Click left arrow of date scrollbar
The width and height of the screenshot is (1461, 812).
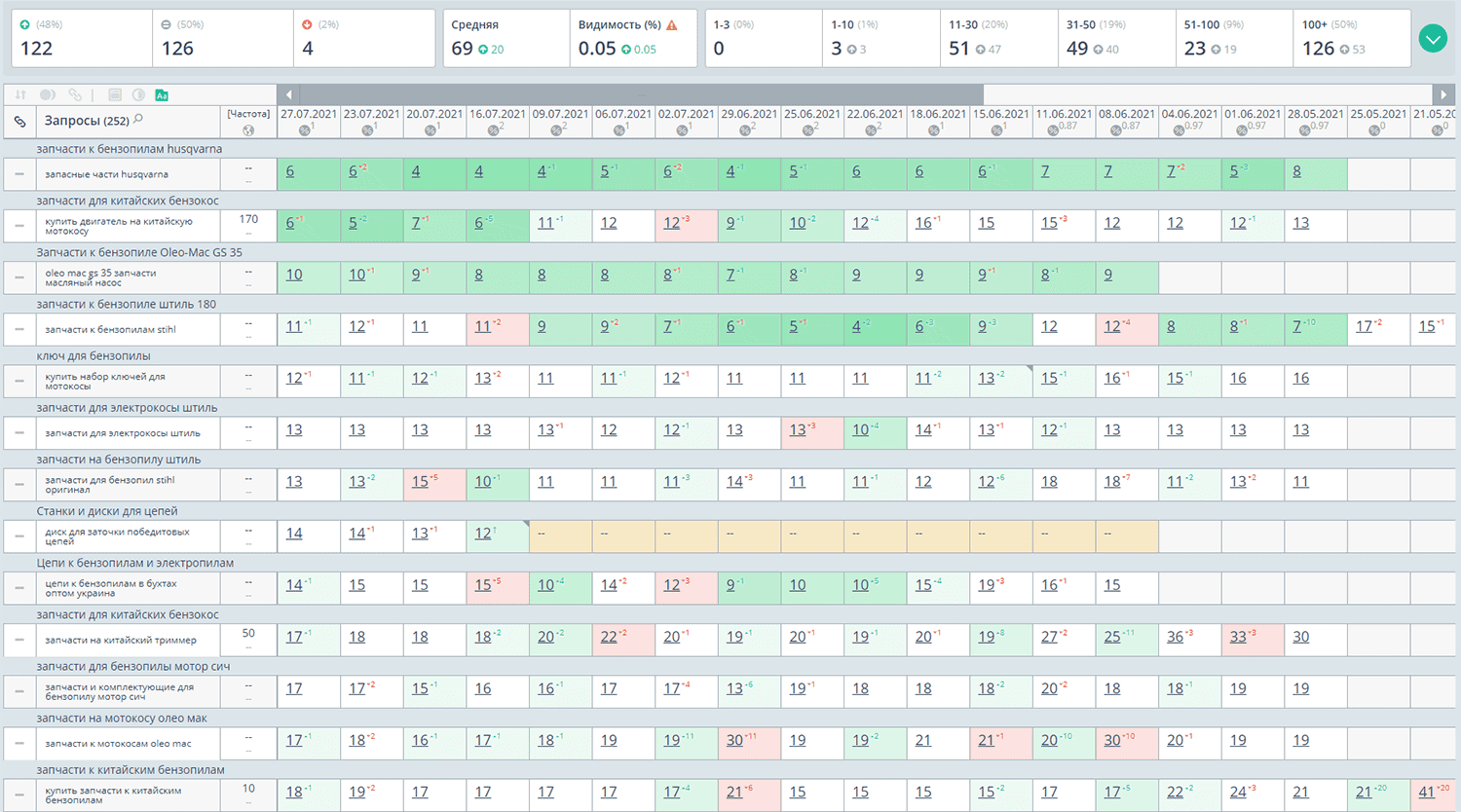(288, 94)
